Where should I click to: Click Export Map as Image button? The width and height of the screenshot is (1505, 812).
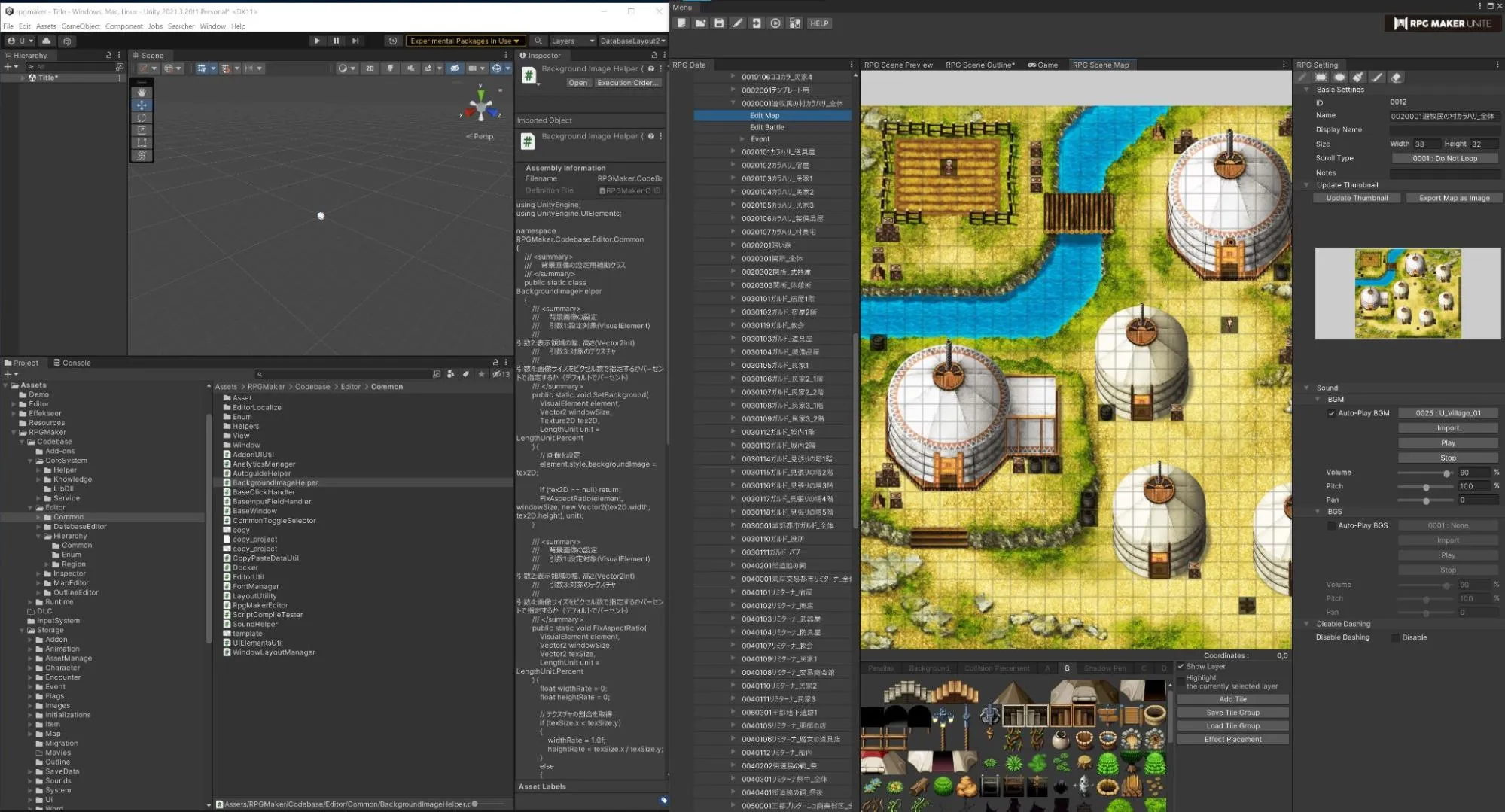(1453, 199)
